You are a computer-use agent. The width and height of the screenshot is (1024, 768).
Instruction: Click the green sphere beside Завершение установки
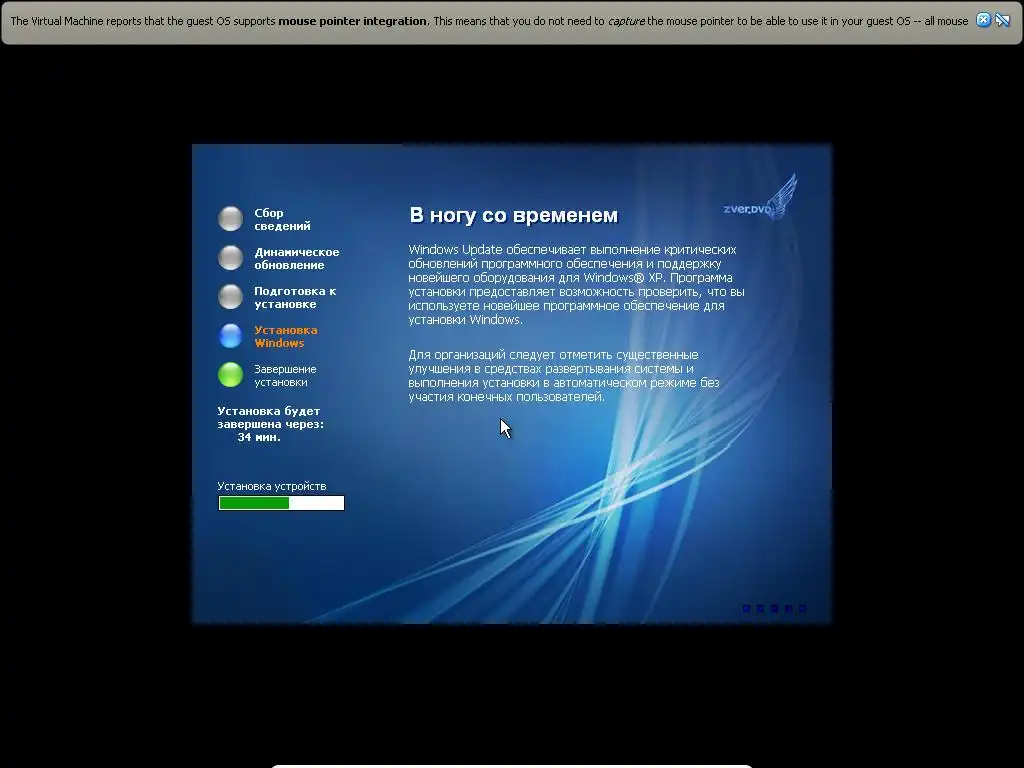(231, 375)
